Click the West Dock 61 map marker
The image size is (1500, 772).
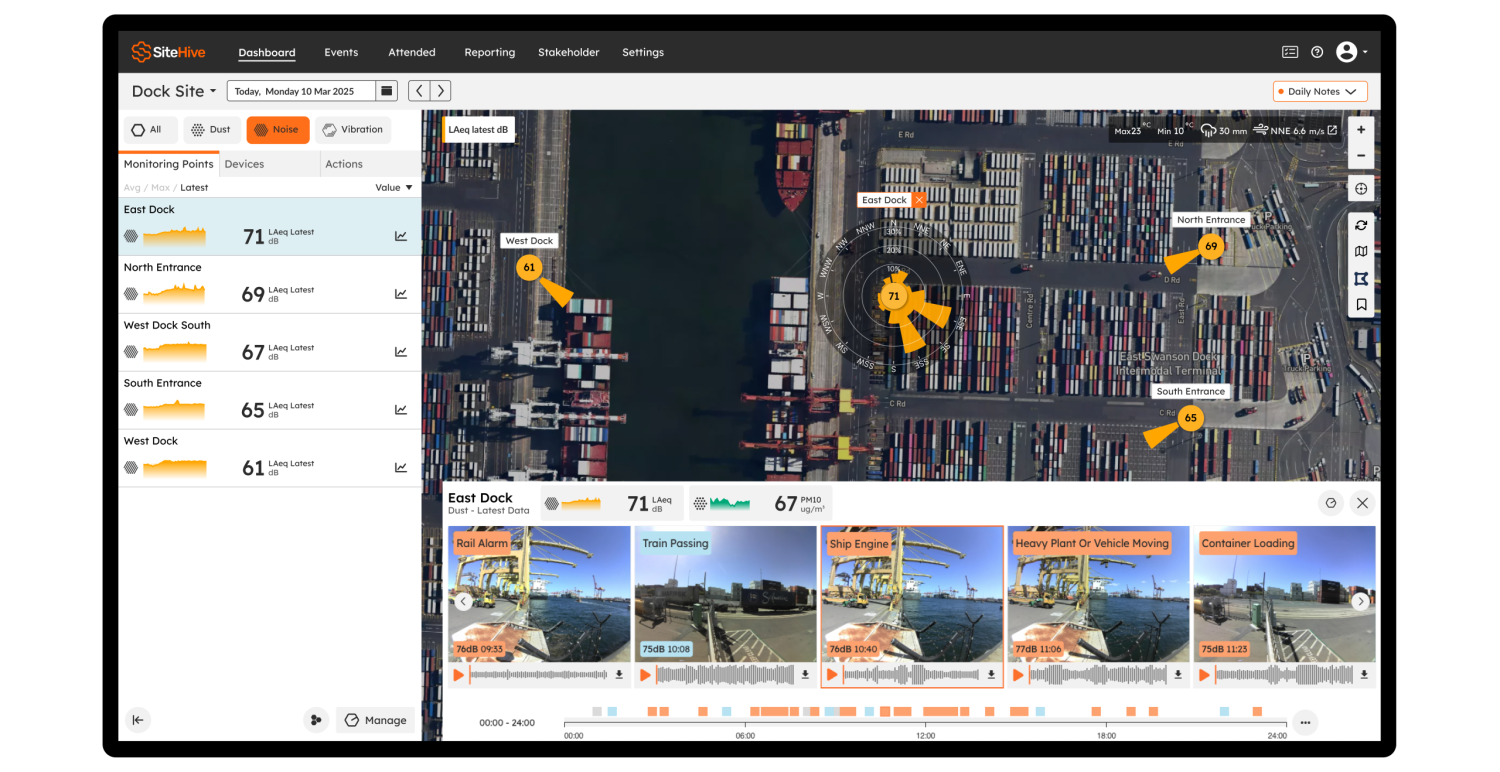(529, 267)
